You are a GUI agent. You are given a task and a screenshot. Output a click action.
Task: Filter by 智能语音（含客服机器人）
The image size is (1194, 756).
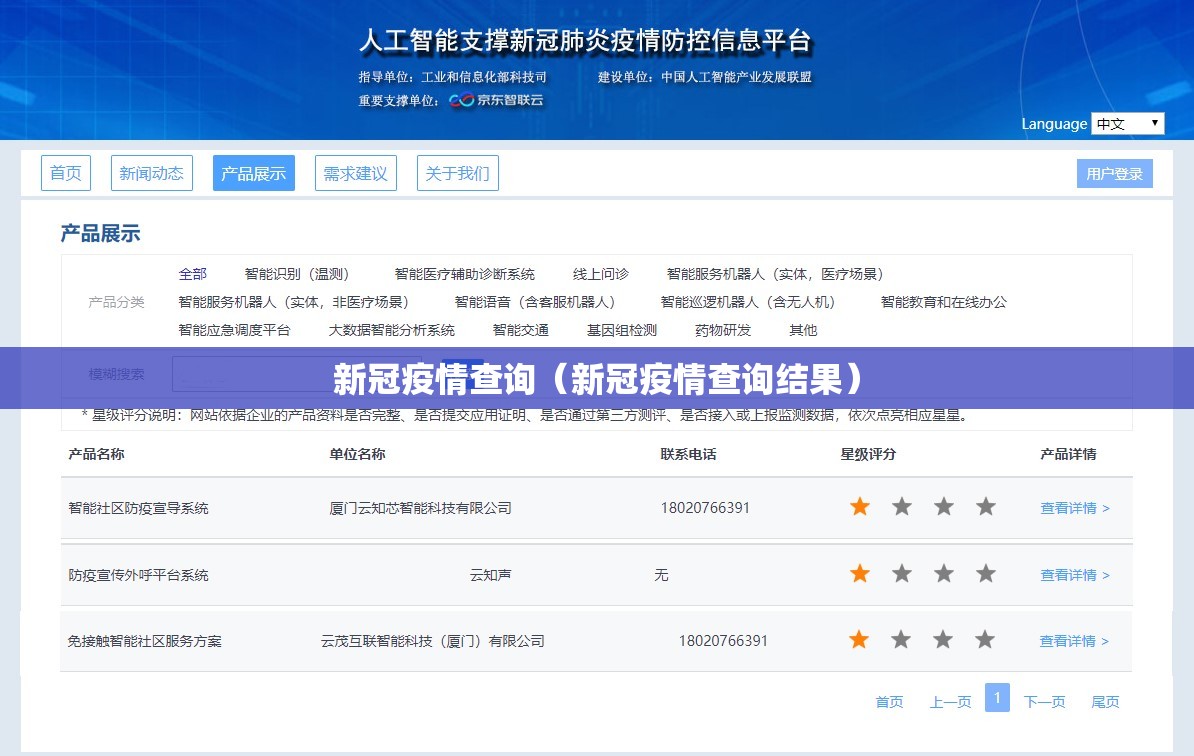(x=535, y=302)
